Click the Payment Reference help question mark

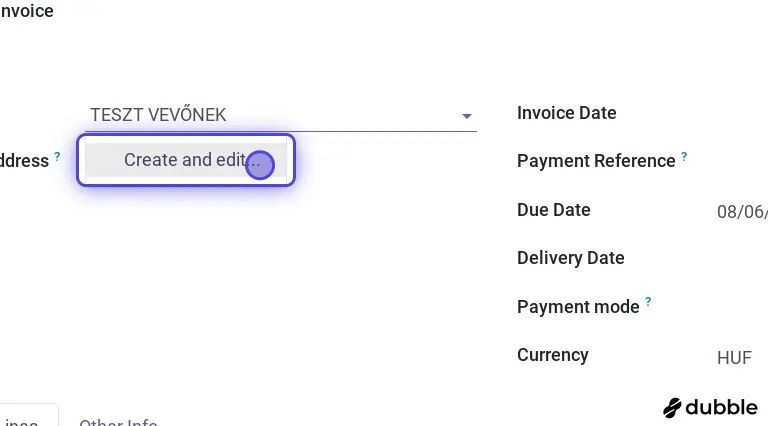click(x=684, y=157)
